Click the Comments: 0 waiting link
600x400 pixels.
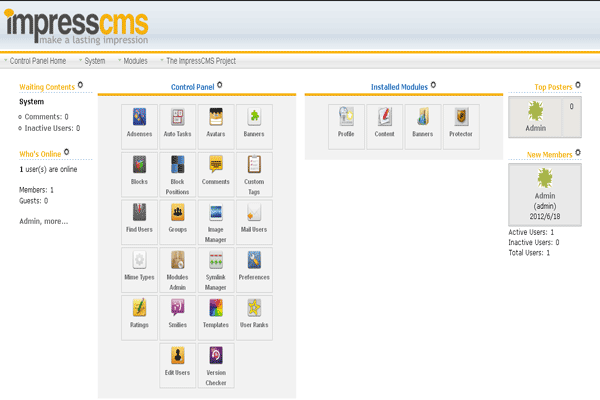click(x=46, y=116)
